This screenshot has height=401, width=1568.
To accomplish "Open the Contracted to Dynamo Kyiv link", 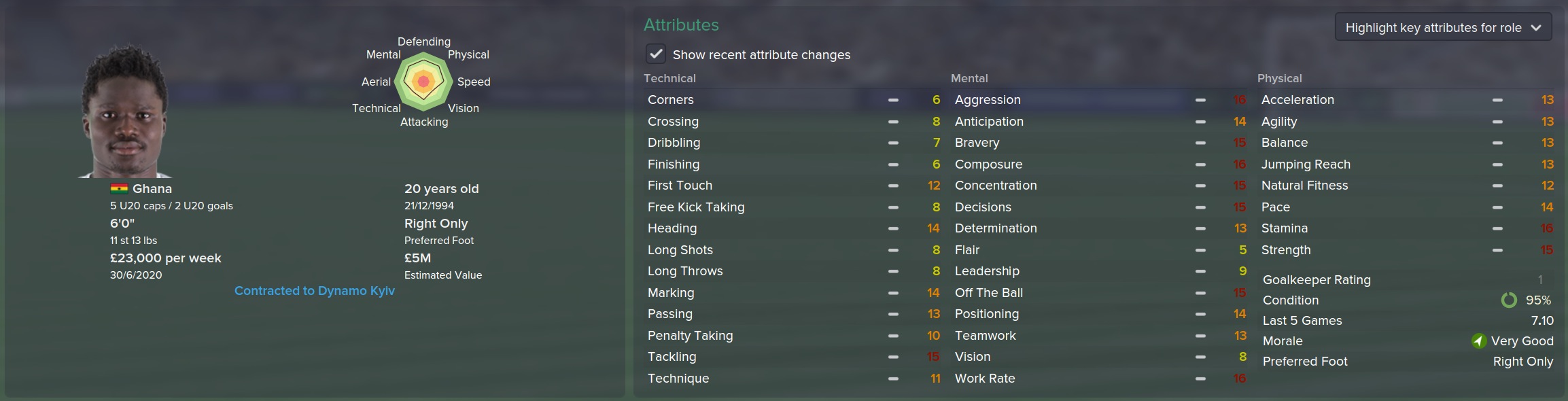I will [x=314, y=291].
